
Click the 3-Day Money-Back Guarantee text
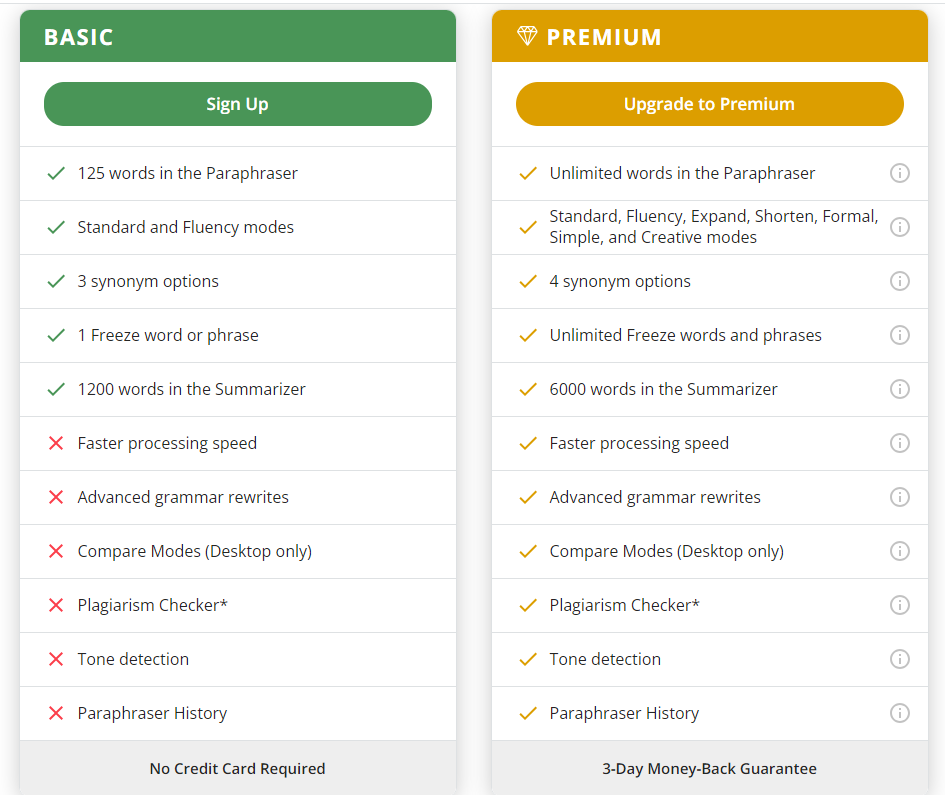709,769
